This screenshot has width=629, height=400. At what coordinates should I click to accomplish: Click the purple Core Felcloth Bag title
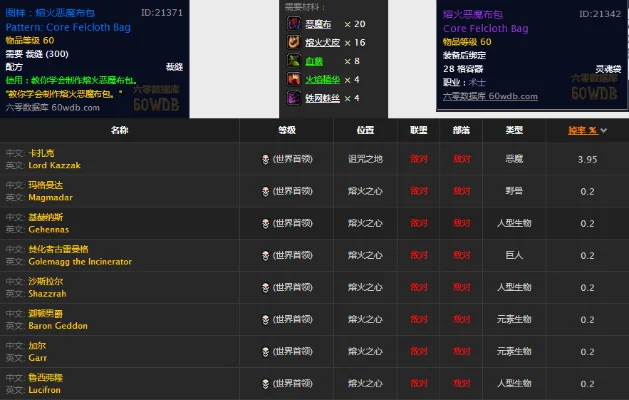tap(486, 28)
